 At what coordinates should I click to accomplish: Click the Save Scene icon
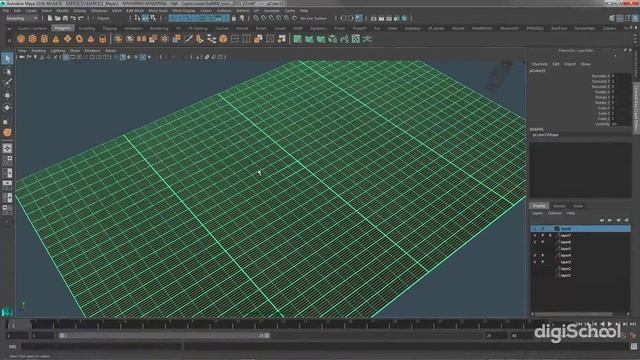pyautogui.click(x=65, y=18)
